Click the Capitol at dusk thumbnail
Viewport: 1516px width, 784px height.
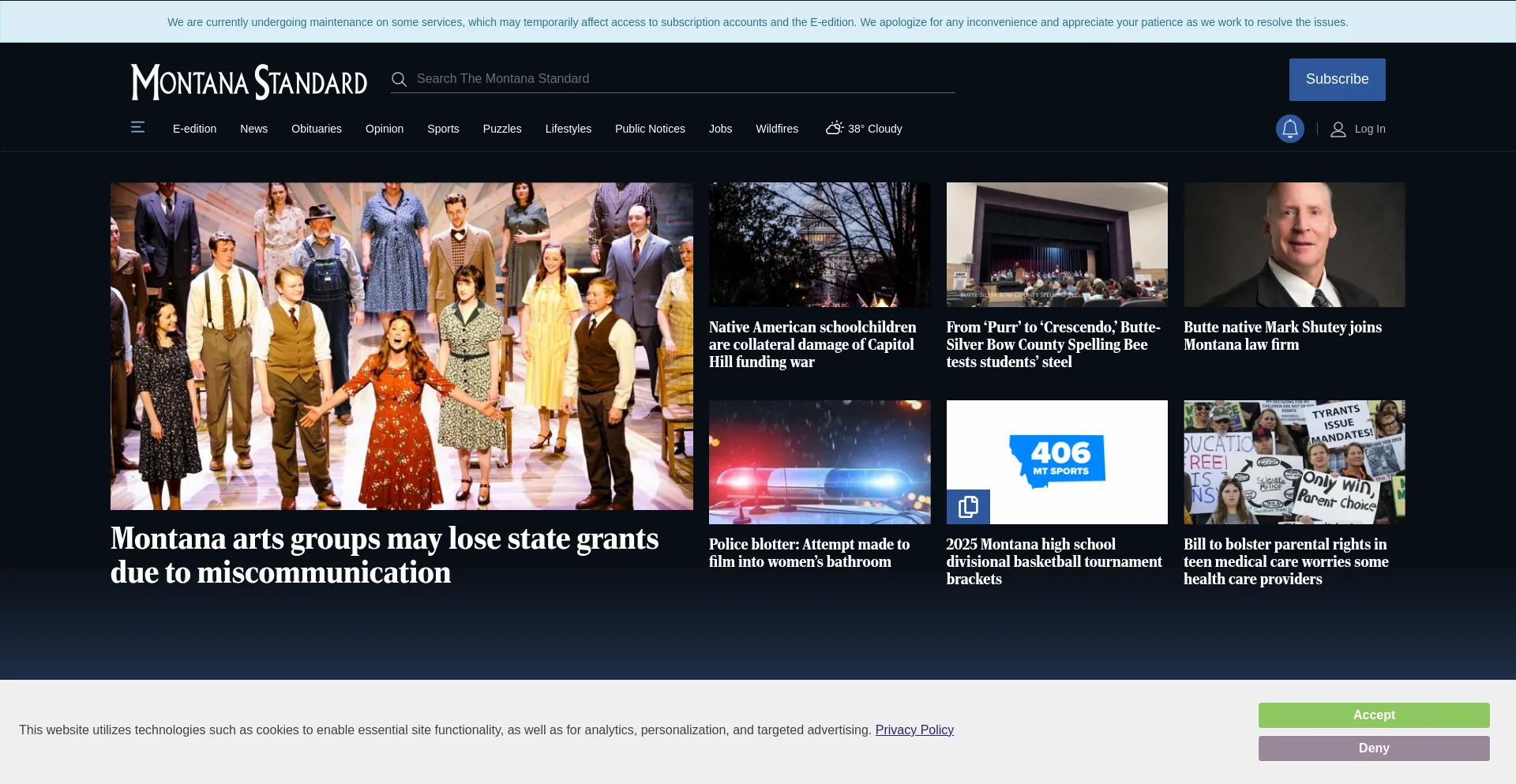click(820, 245)
